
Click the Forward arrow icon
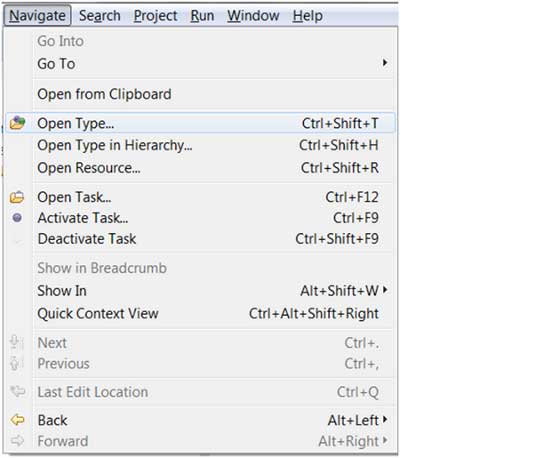17,441
